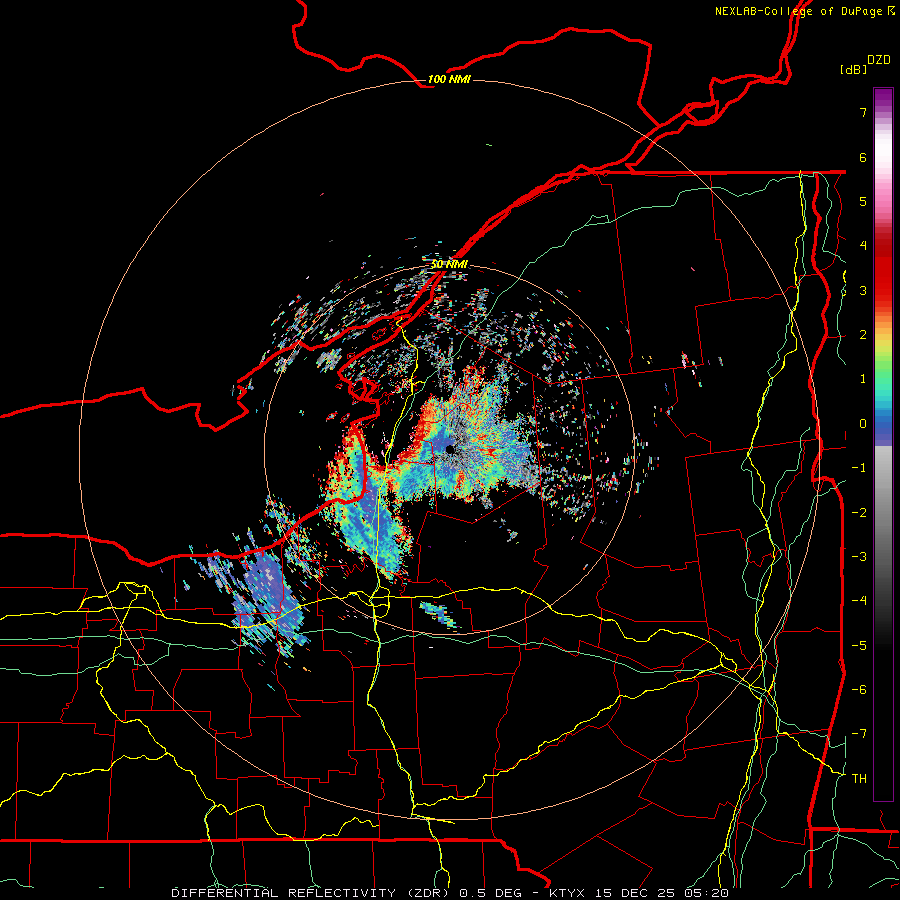This screenshot has width=900, height=900.
Task: Click the 100 NMI range ring label
Action: (x=449, y=79)
